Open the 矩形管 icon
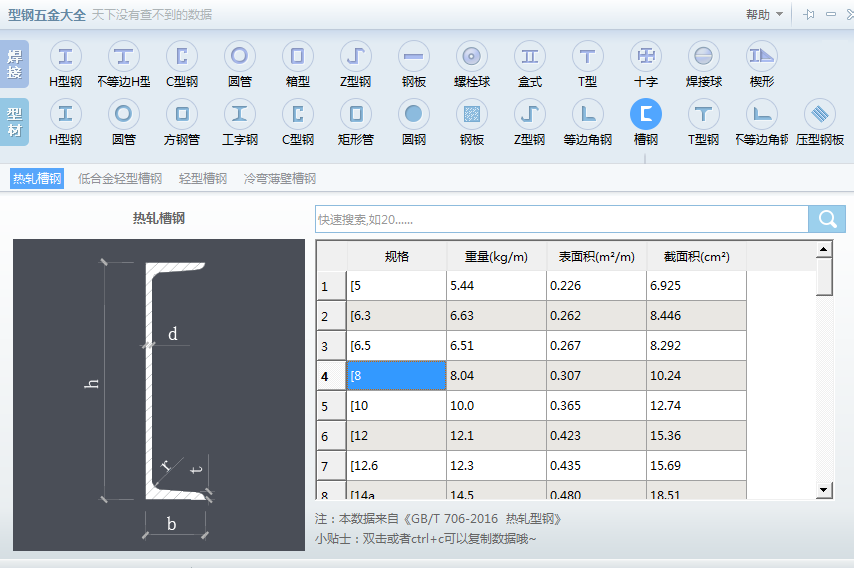 [356, 114]
